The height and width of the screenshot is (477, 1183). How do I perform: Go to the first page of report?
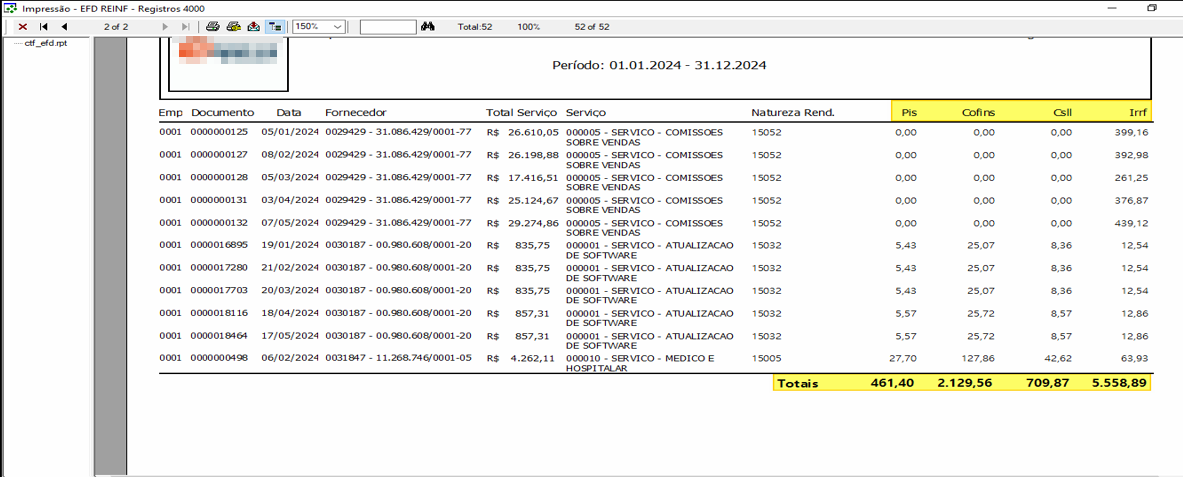44,26
